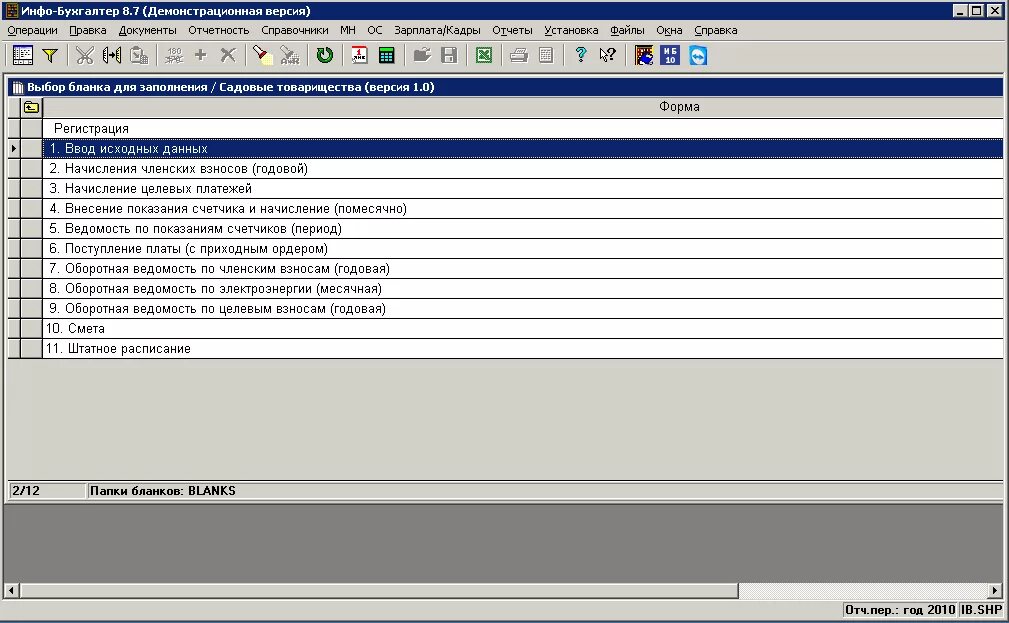Screen dimensions: 1009x623
Task: Click the folder-up icon in the table header
Action: pyautogui.click(x=32, y=107)
